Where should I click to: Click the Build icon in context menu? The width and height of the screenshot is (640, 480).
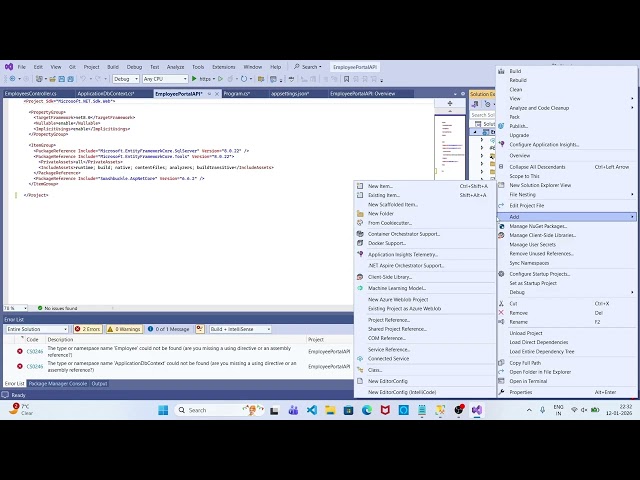click(x=501, y=71)
